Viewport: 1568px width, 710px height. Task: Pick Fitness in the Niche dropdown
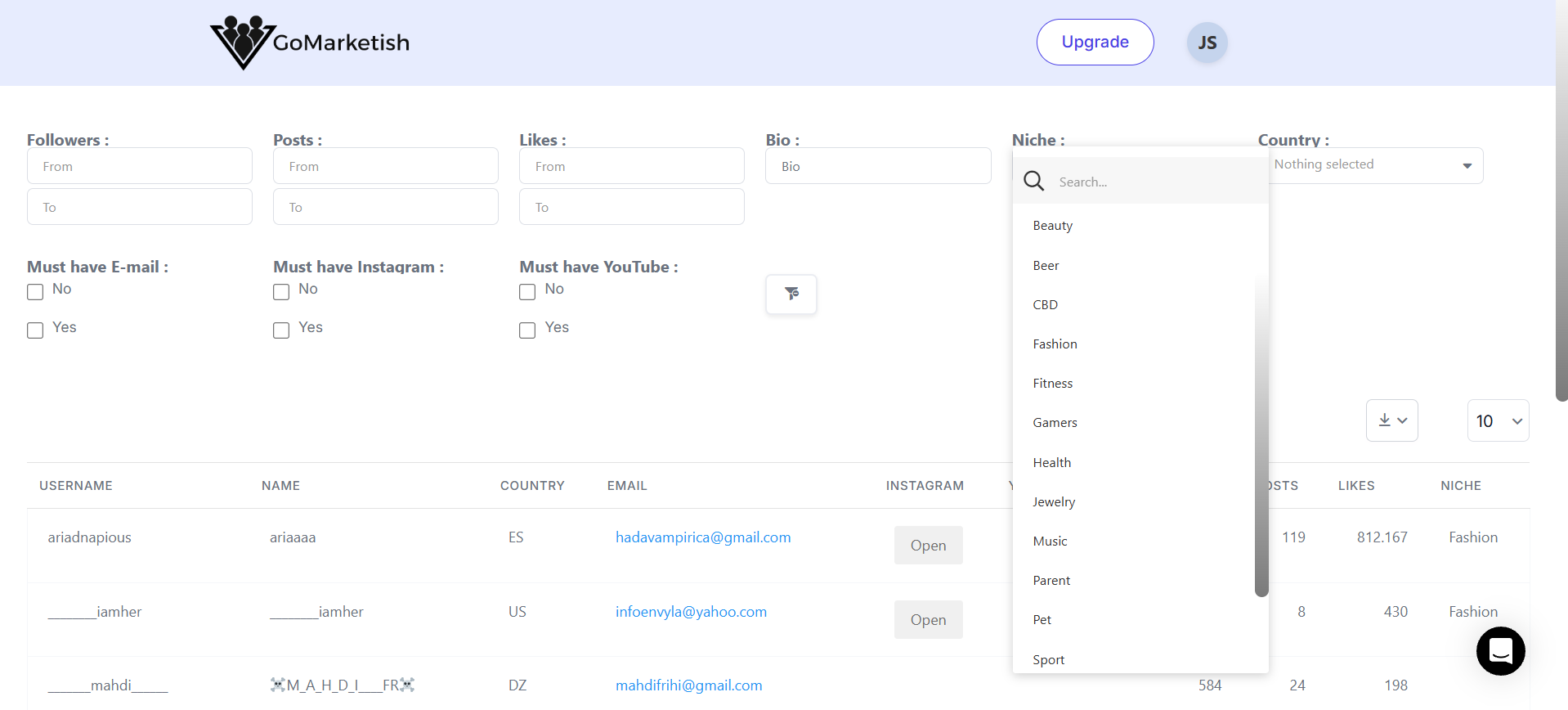point(1134,384)
